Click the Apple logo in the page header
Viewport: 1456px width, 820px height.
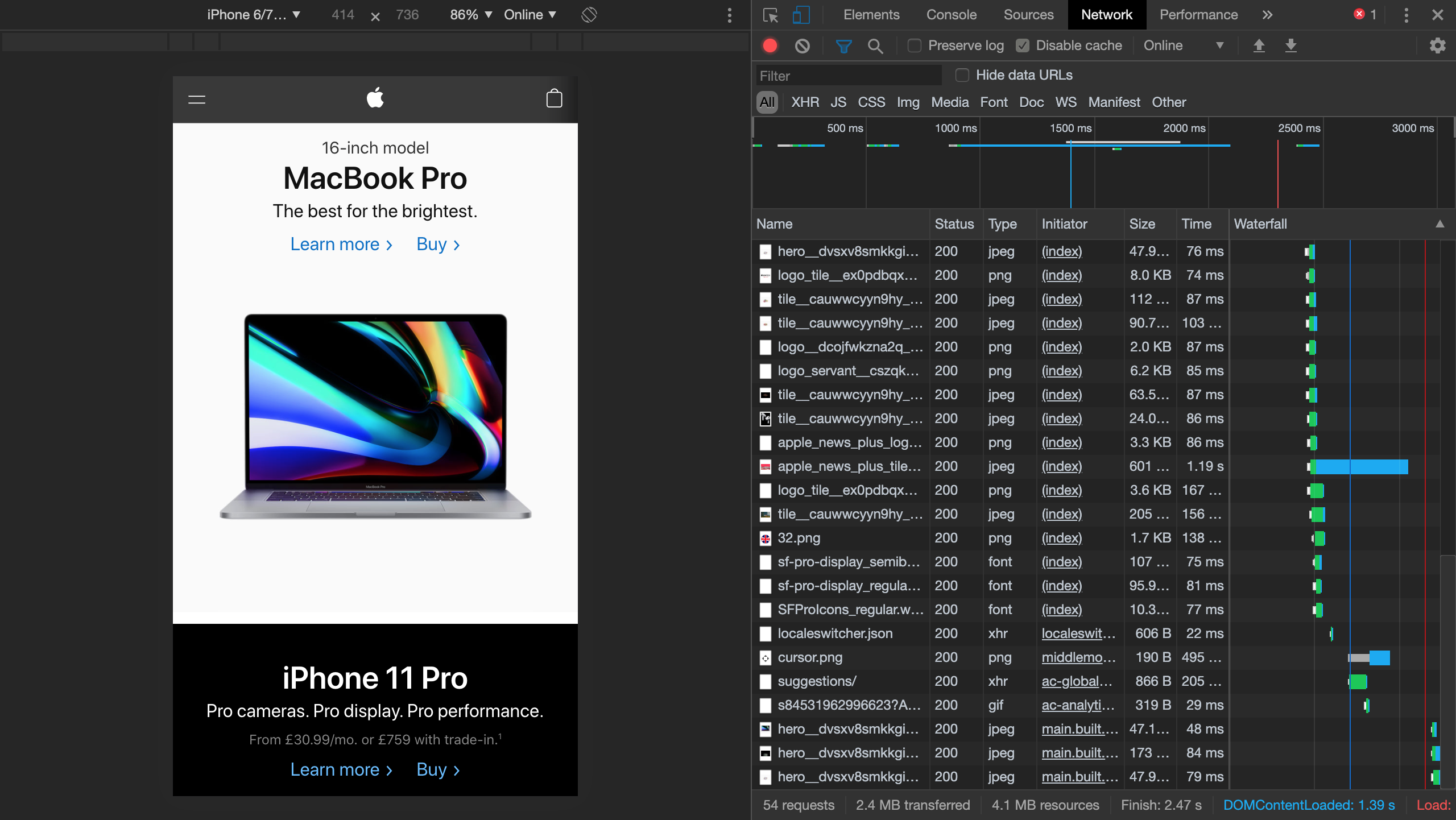coord(375,98)
